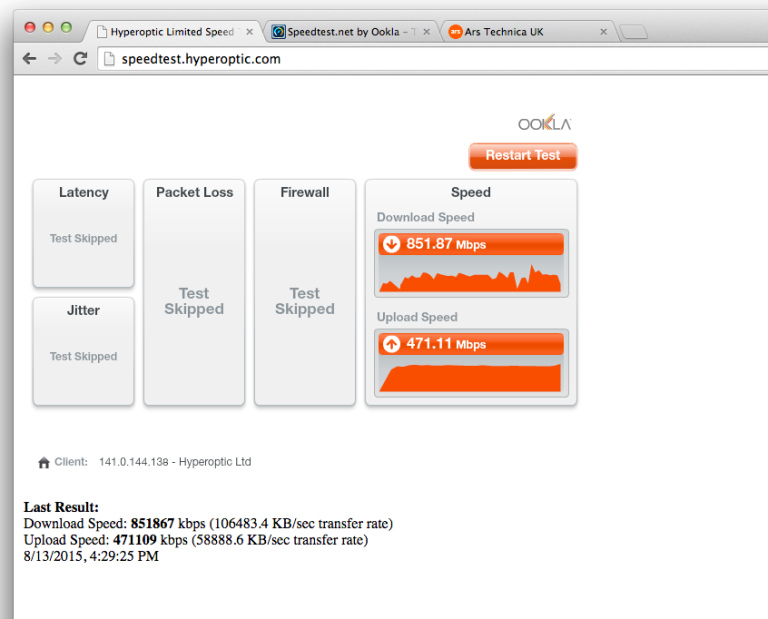Image resolution: width=768 pixels, height=619 pixels.
Task: Click the page icon in the address bar
Action: (110, 59)
